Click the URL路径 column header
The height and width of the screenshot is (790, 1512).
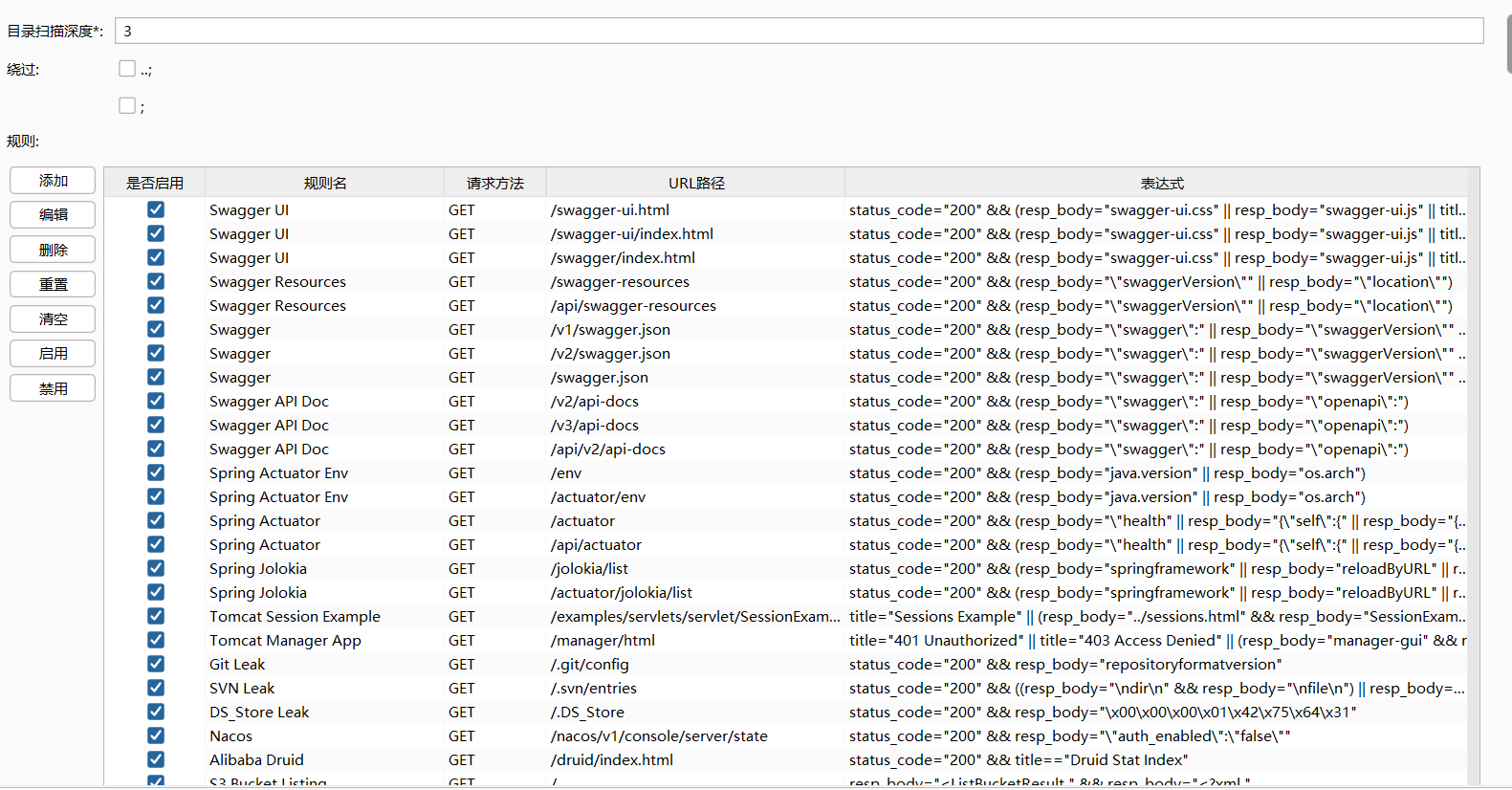695,183
